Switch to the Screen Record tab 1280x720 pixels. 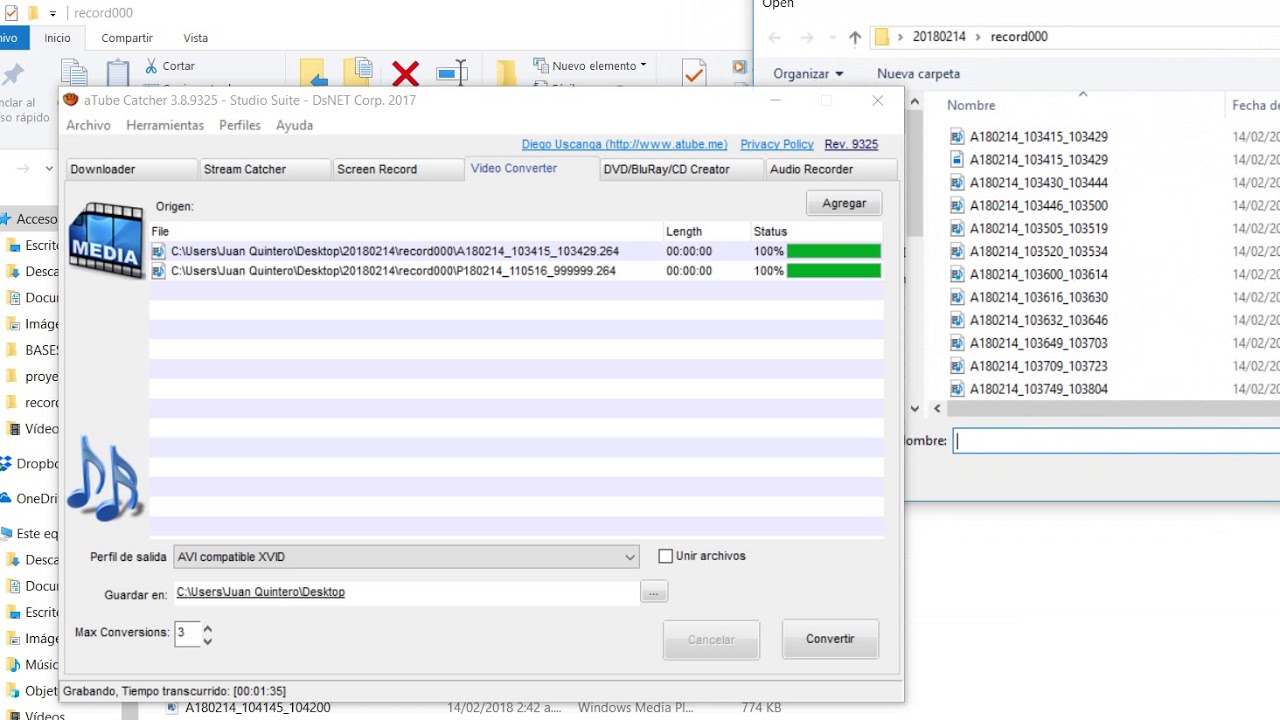click(398, 170)
